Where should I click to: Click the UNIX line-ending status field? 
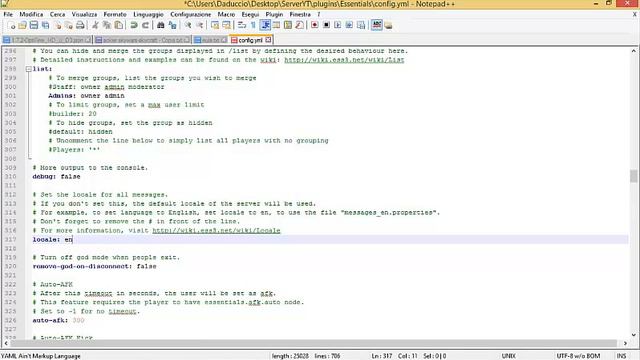click(x=509, y=356)
